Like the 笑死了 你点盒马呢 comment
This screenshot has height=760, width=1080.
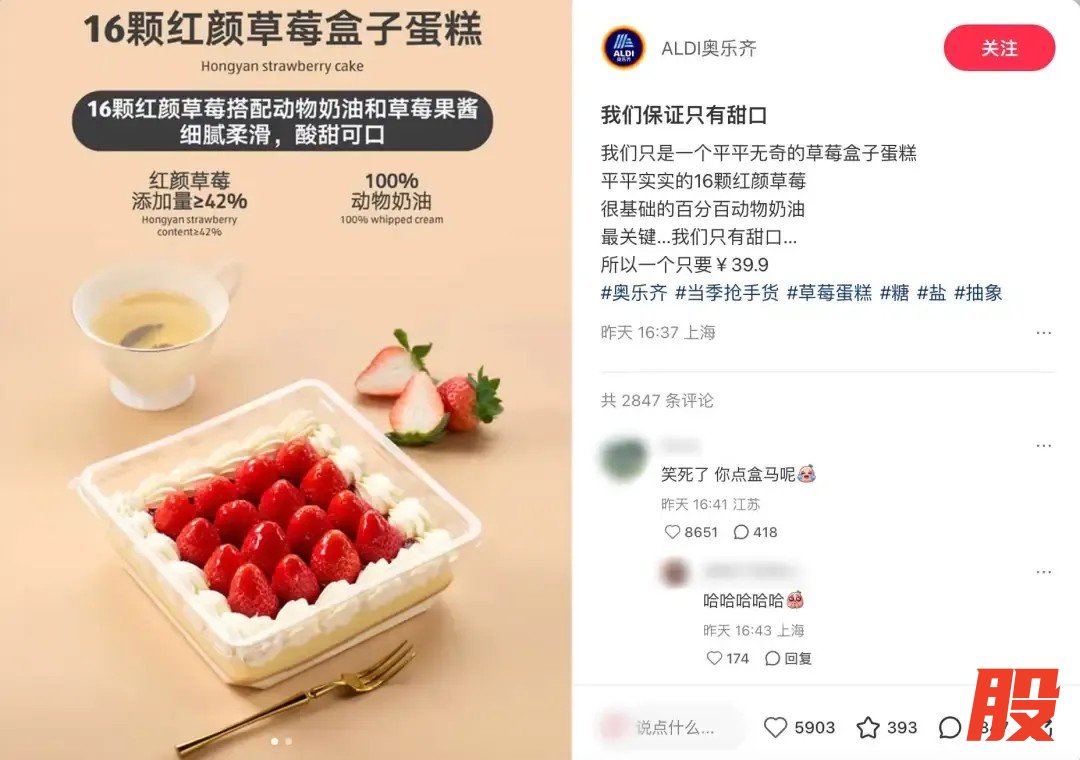click(x=672, y=532)
